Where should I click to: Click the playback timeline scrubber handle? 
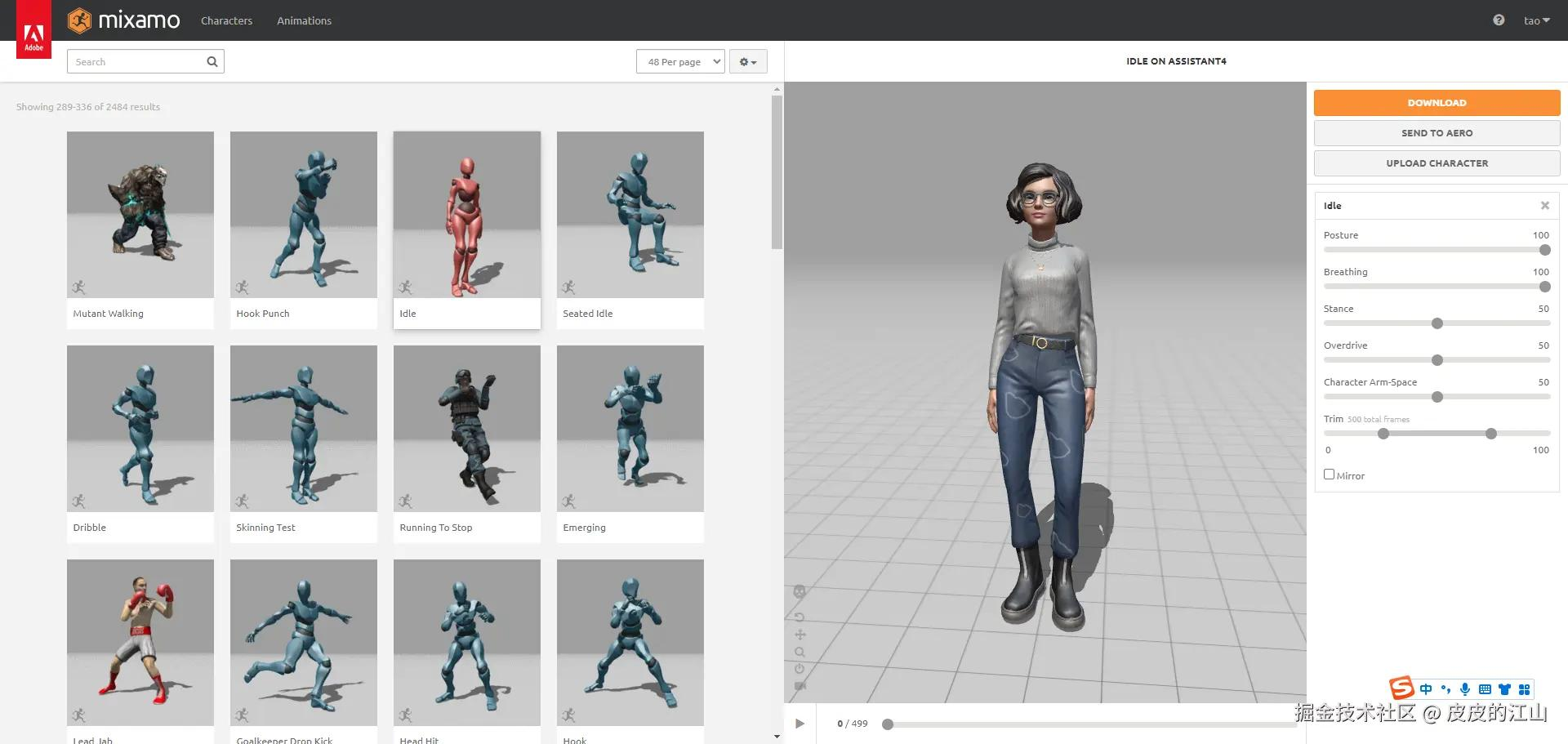pyautogui.click(x=888, y=724)
